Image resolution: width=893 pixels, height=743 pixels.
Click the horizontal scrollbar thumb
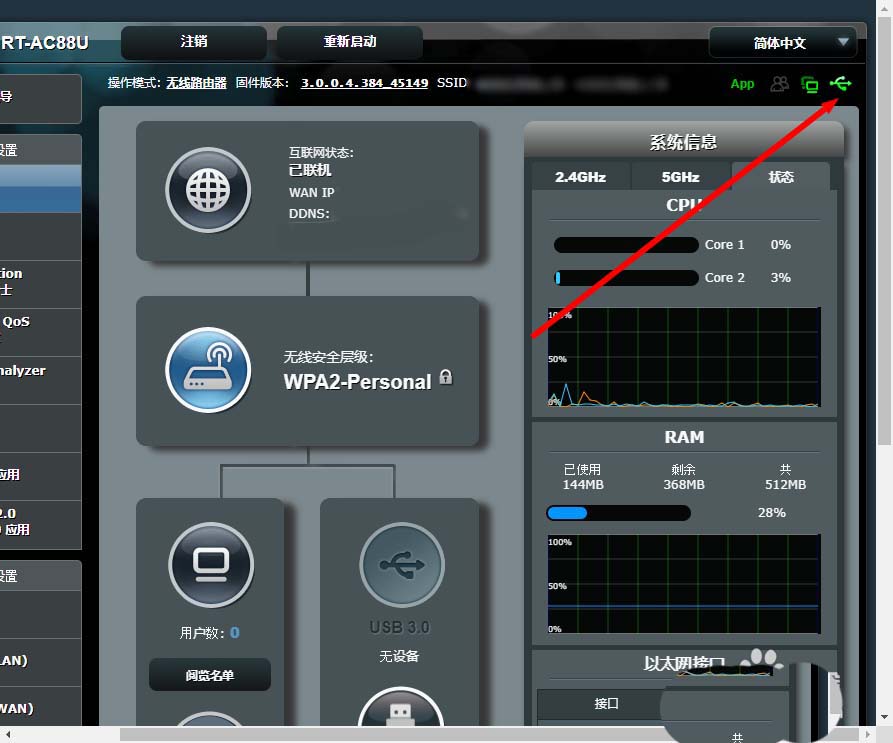pyautogui.click(x=488, y=734)
